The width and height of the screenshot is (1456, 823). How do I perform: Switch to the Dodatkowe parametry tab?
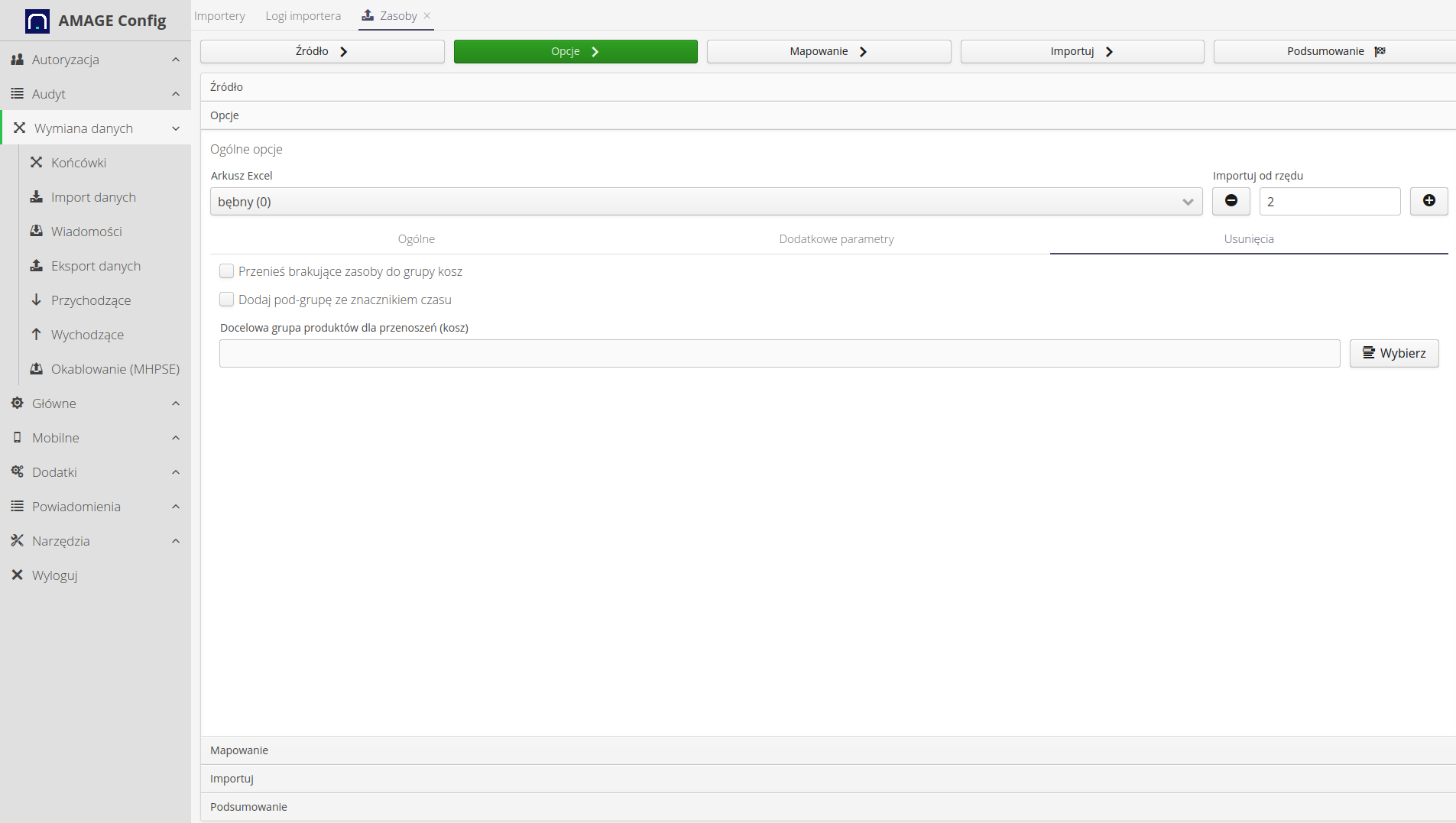click(x=836, y=239)
